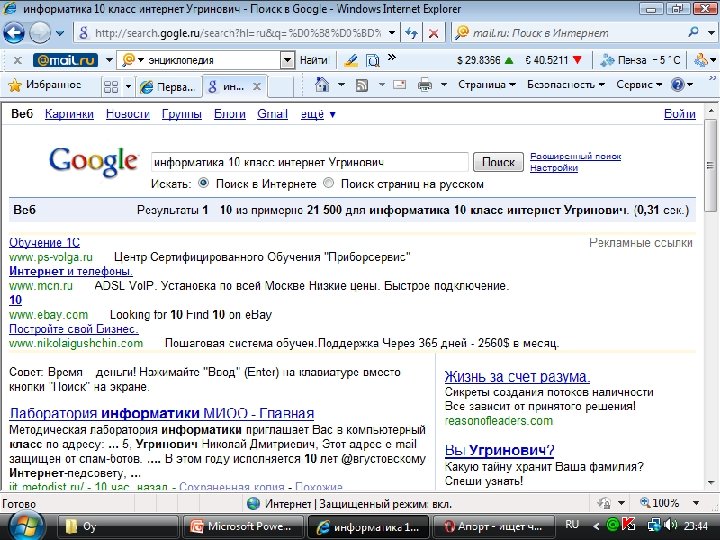
Task: Select the Поиск страниц на русском radio button
Action: [328, 183]
